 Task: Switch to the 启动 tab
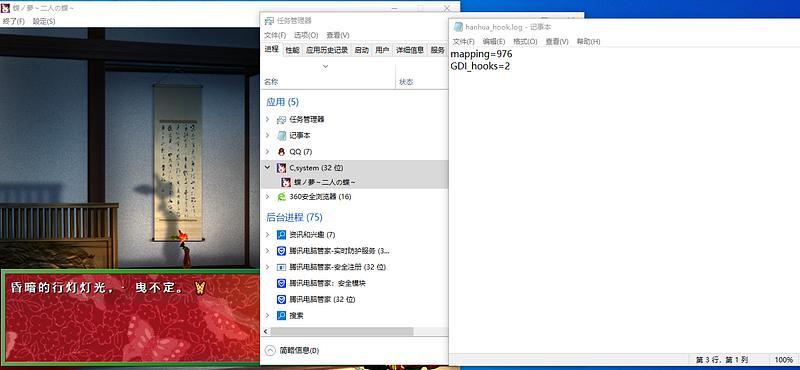pyautogui.click(x=362, y=50)
